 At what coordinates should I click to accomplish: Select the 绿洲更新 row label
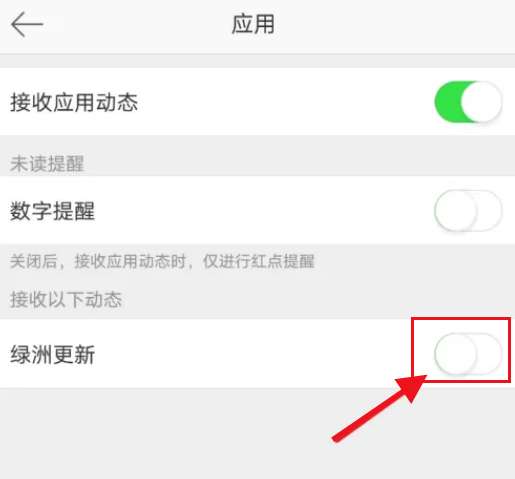pyautogui.click(x=52, y=354)
